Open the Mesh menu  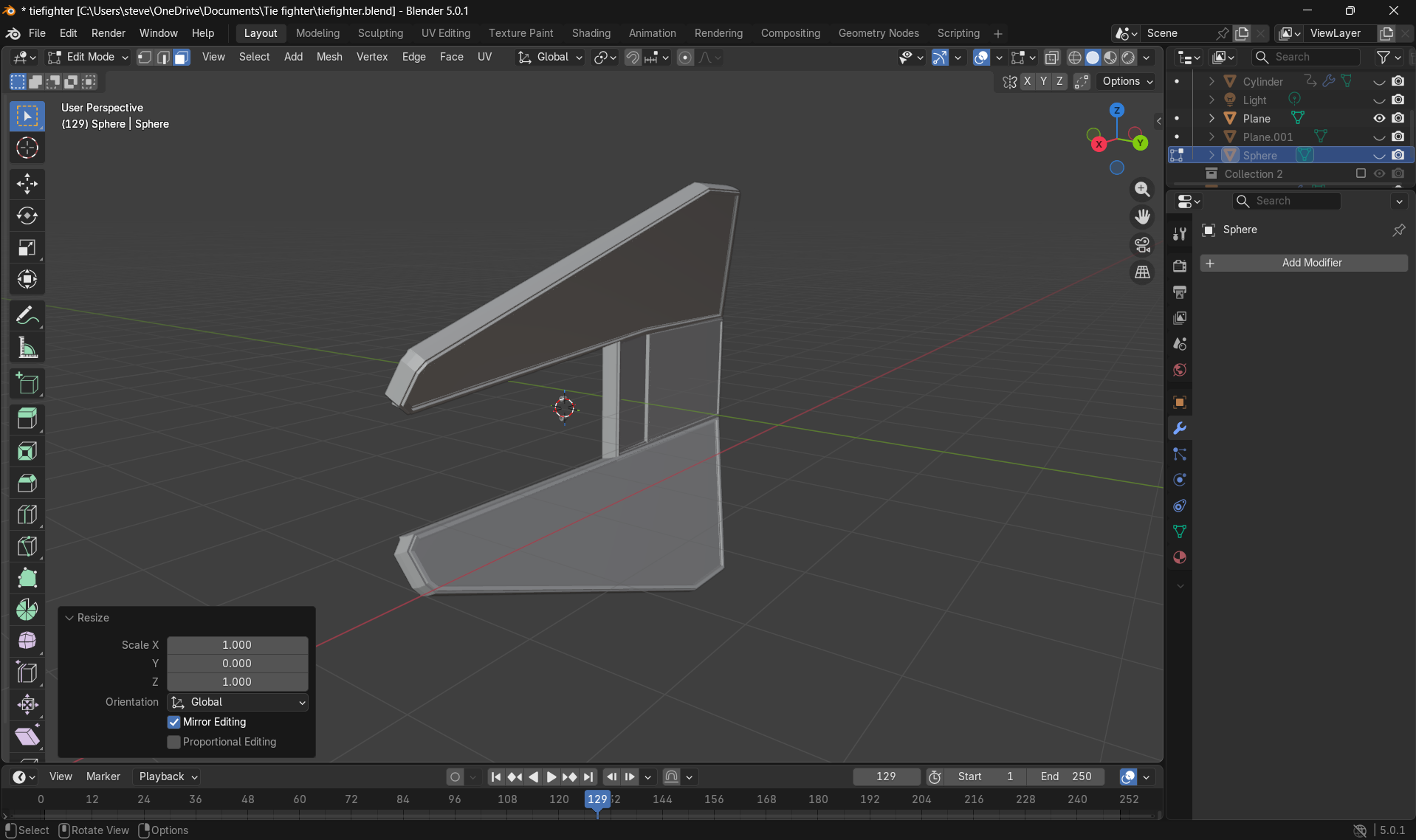tap(329, 57)
